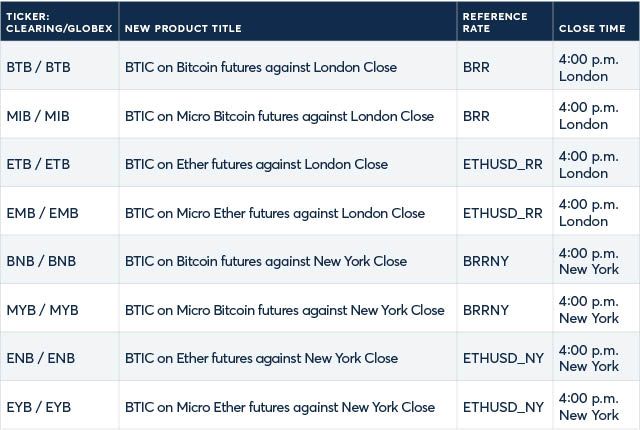Click the MYB / MYB ticker cell

coord(42,310)
